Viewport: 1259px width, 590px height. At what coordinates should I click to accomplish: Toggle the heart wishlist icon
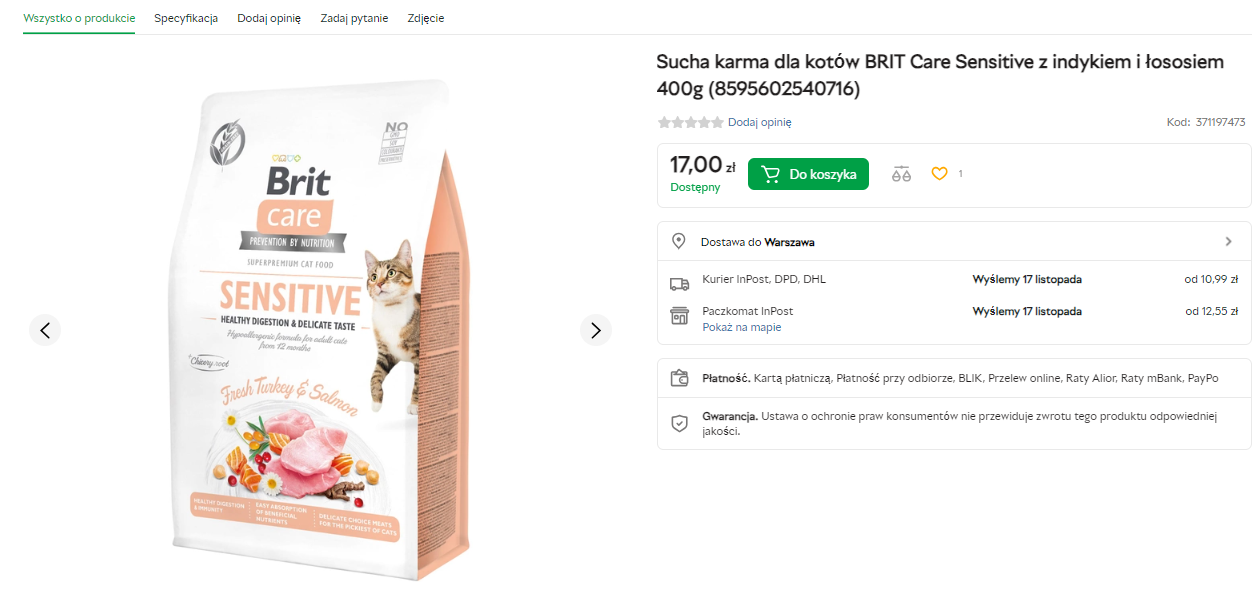[939, 174]
